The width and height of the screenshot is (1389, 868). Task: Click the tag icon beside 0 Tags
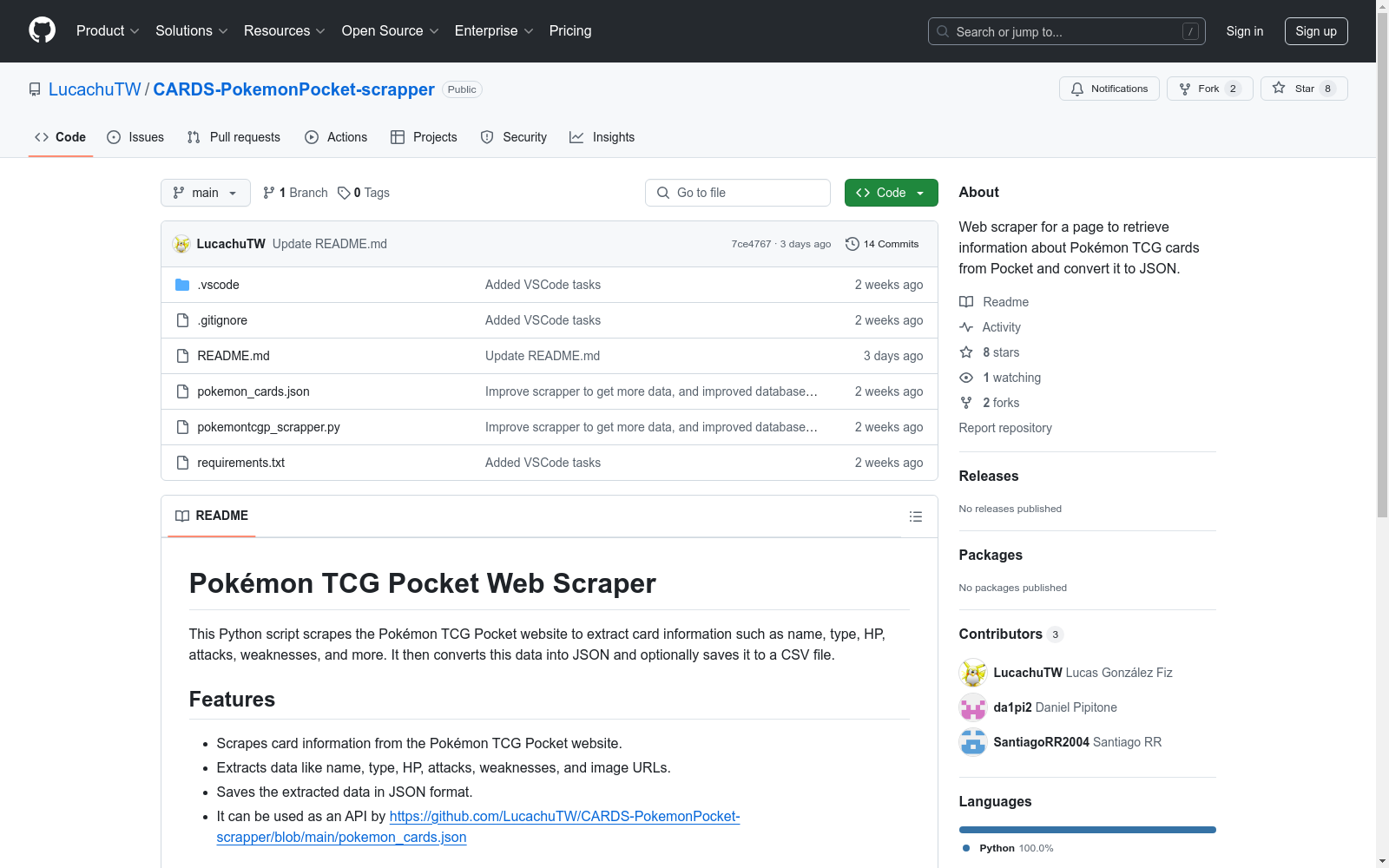(344, 193)
